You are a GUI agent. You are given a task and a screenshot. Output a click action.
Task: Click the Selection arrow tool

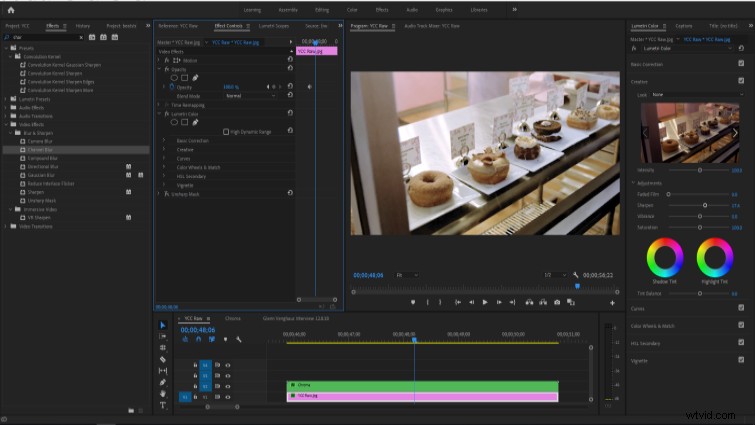coord(163,325)
